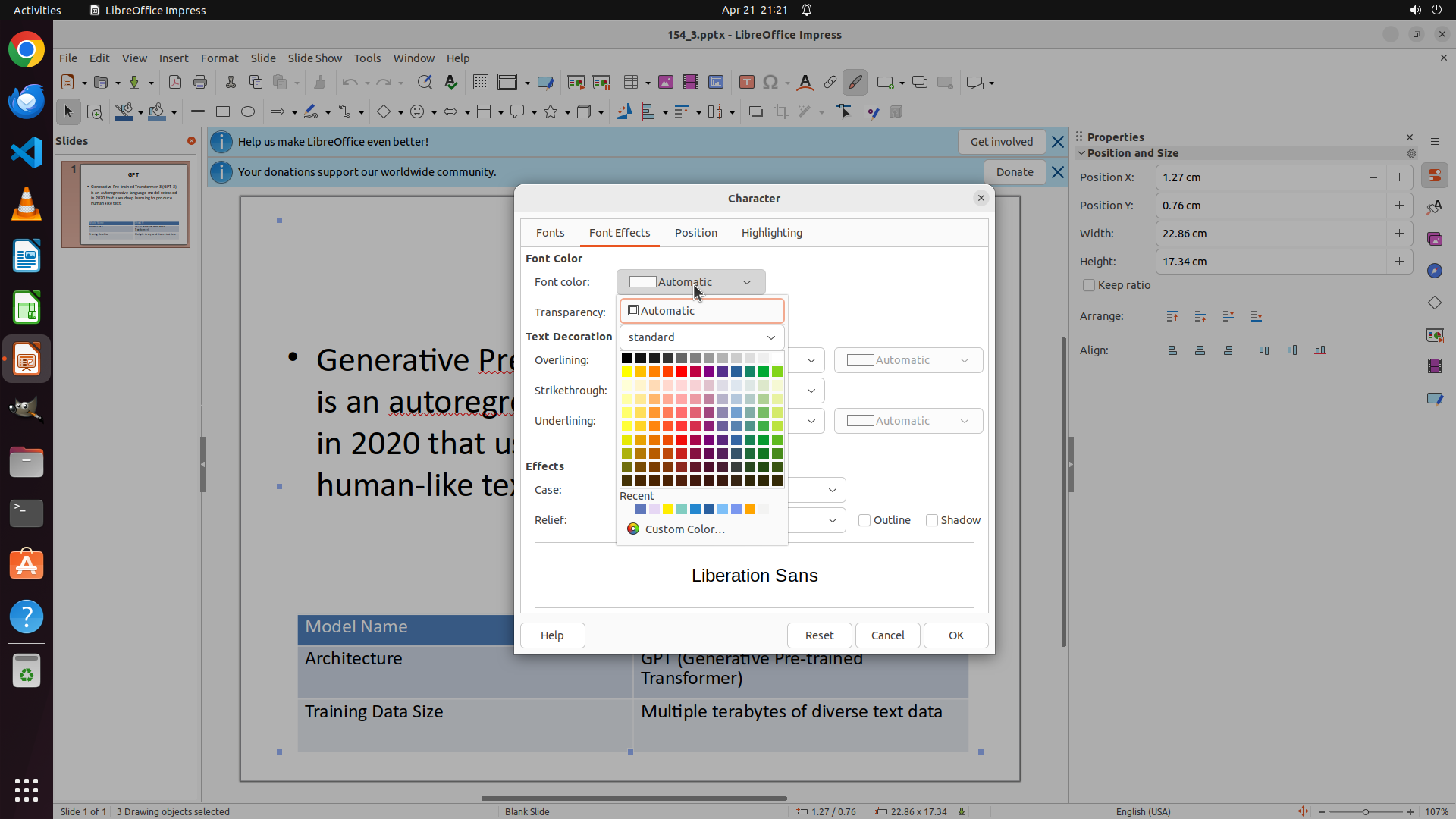Click the Reset button
Image resolution: width=1456 pixels, height=819 pixels.
coord(819,635)
